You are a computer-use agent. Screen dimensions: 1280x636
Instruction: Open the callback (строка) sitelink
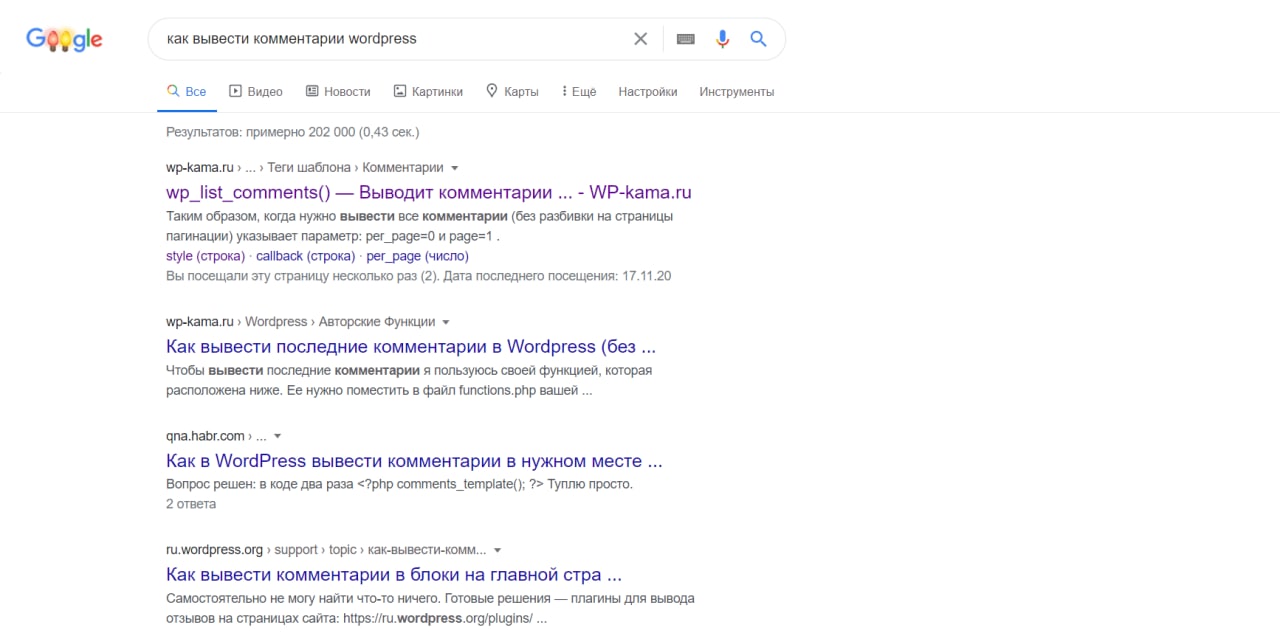(305, 256)
